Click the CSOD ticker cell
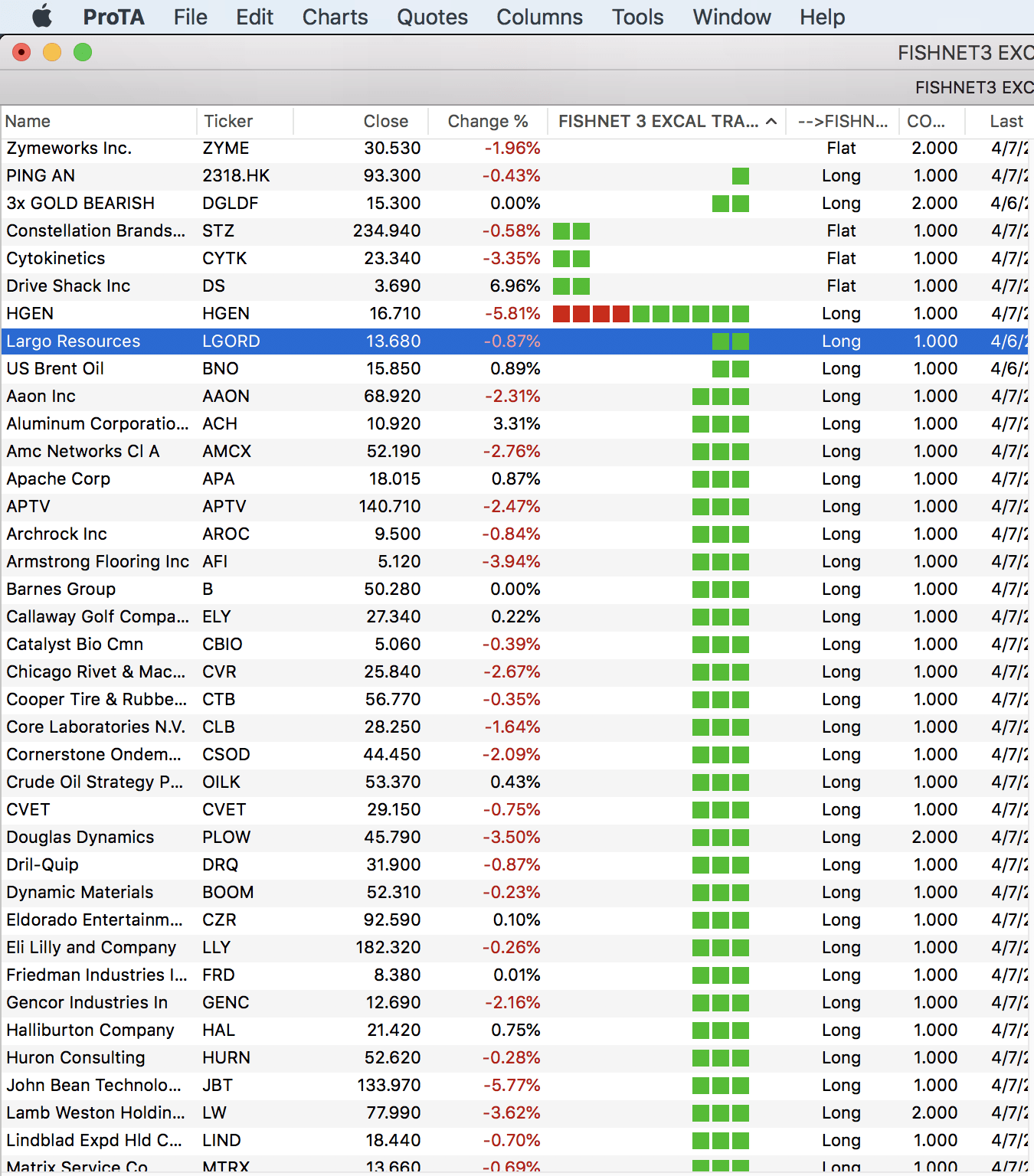1034x1176 pixels. tap(226, 755)
